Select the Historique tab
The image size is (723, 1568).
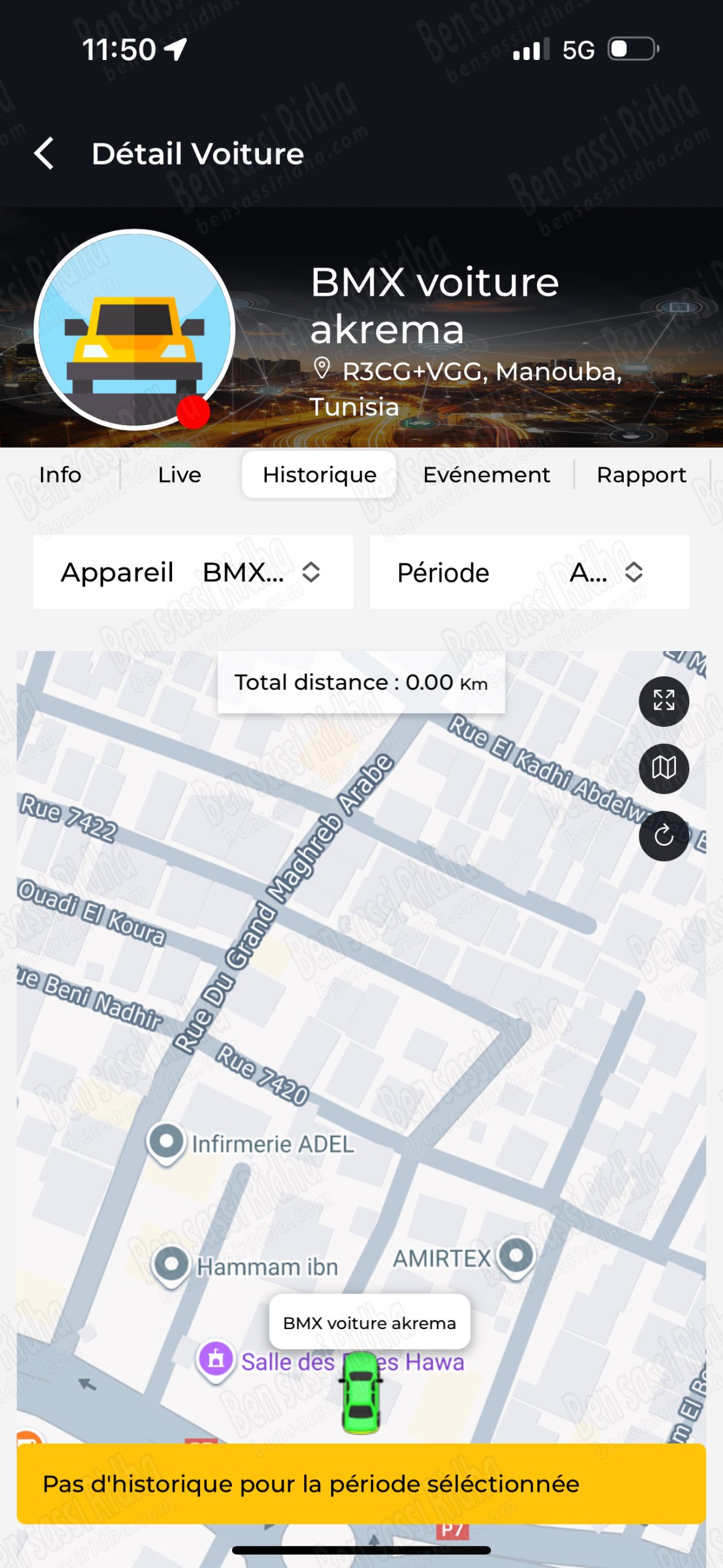tap(319, 475)
